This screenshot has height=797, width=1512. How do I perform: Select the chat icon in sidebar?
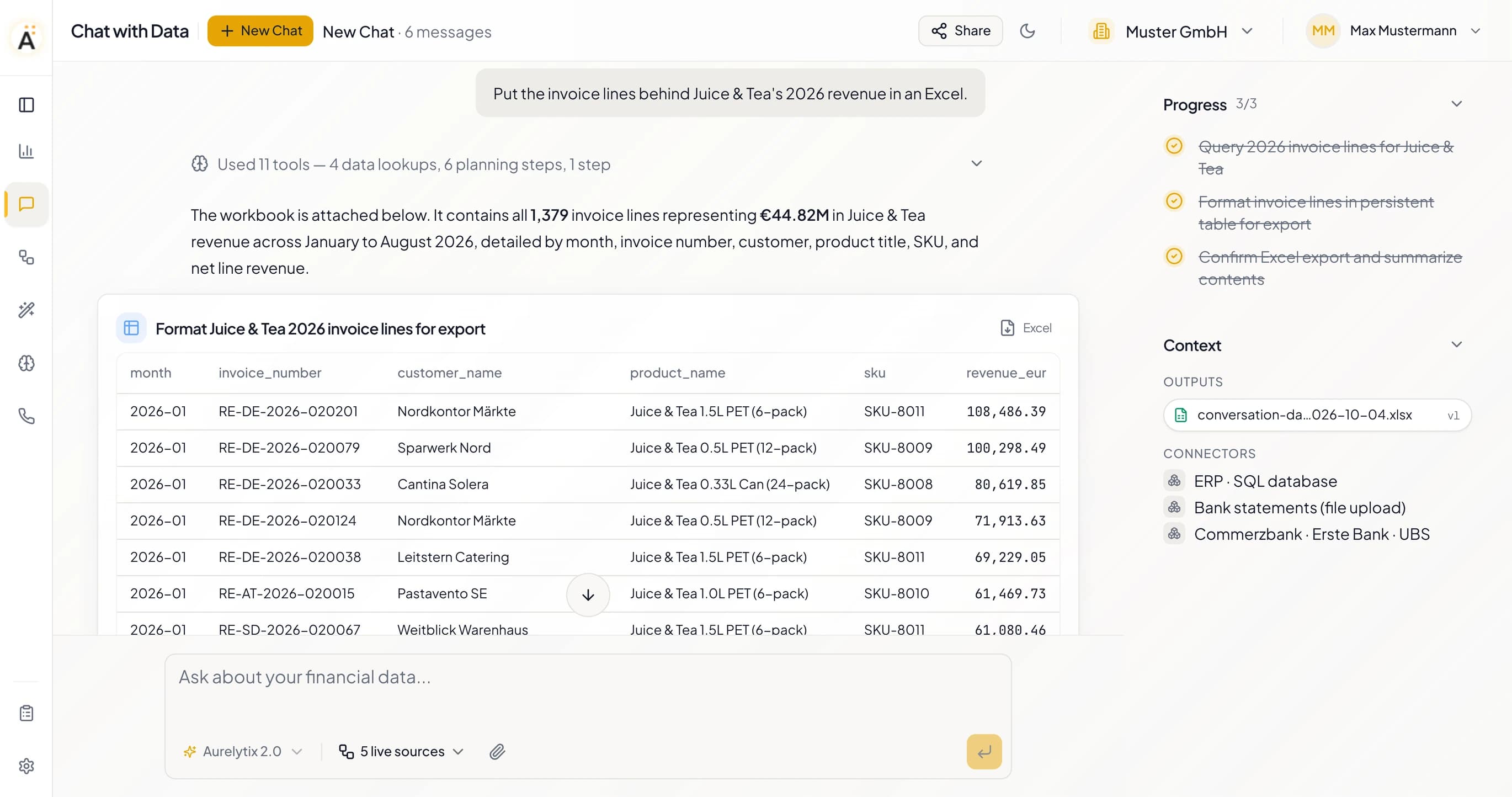(x=26, y=204)
